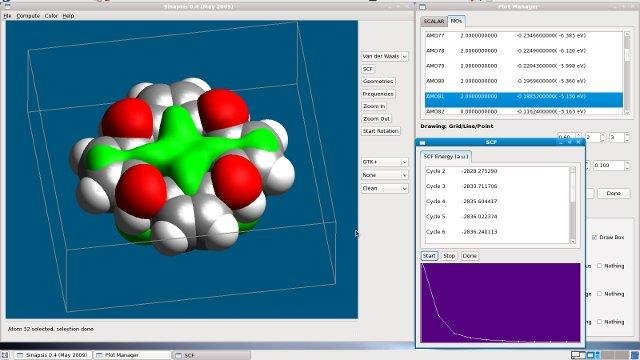This screenshot has width=640, height=360.
Task: Open the None dropdown
Action: coord(384,175)
